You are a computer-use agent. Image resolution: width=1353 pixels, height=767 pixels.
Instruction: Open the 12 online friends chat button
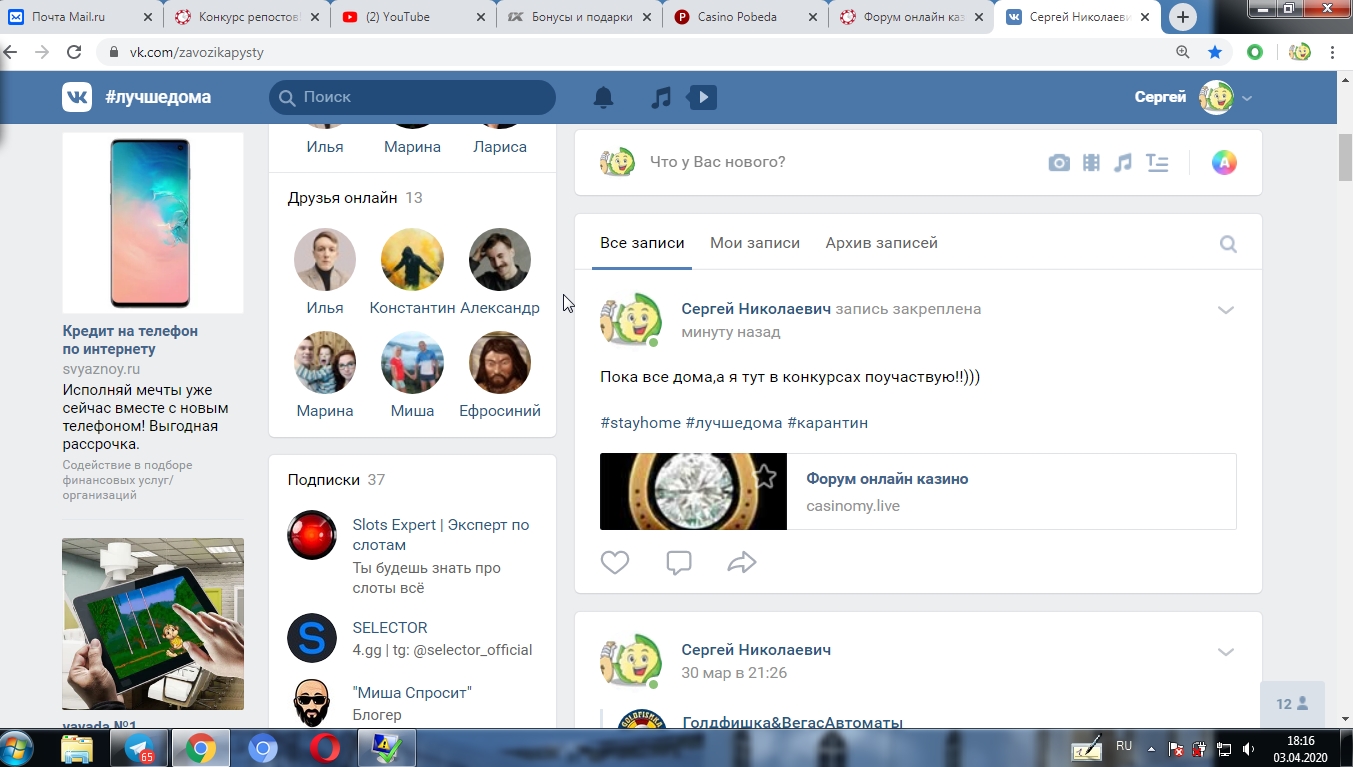click(x=1292, y=704)
